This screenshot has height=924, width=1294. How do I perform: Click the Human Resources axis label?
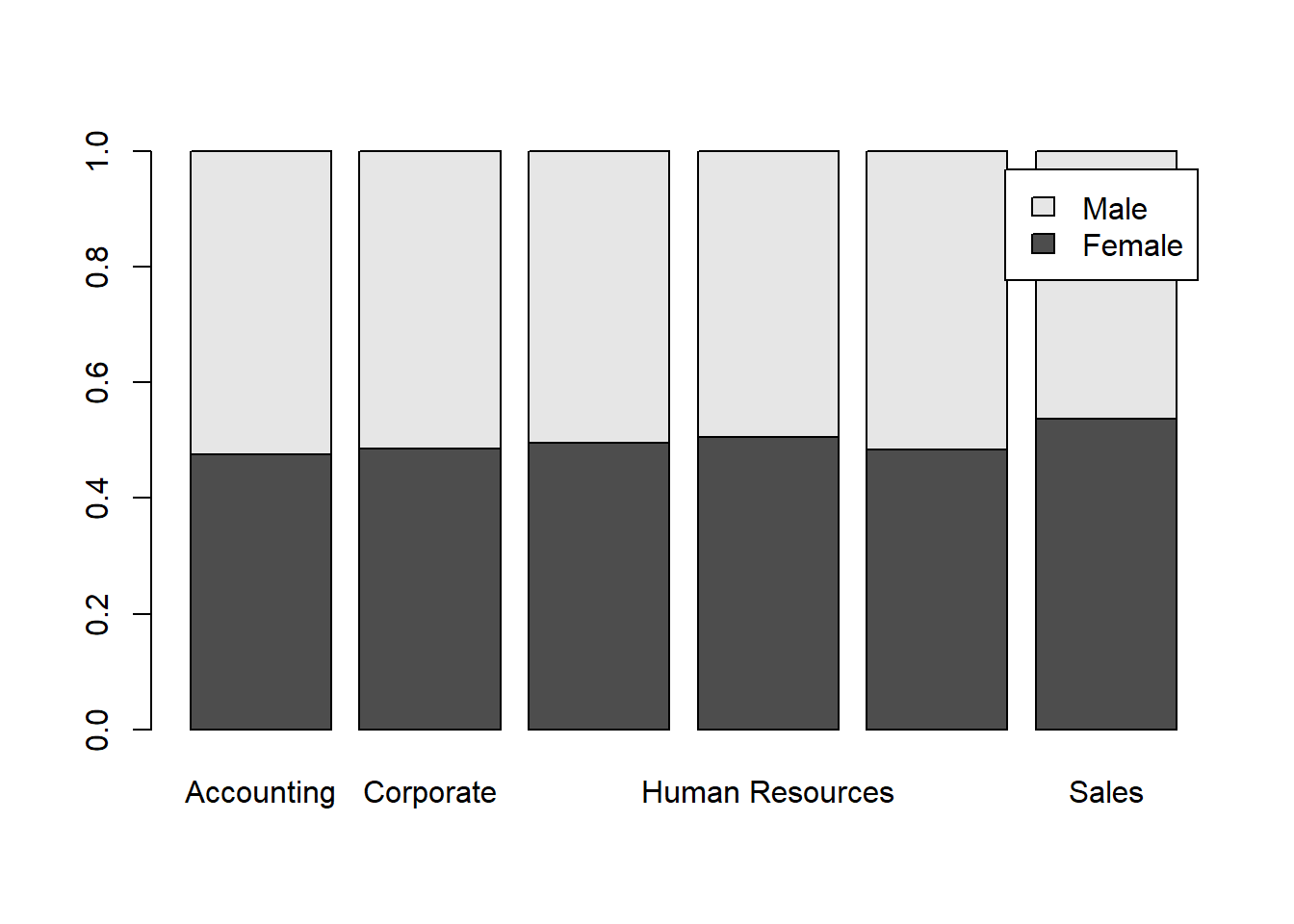767,792
